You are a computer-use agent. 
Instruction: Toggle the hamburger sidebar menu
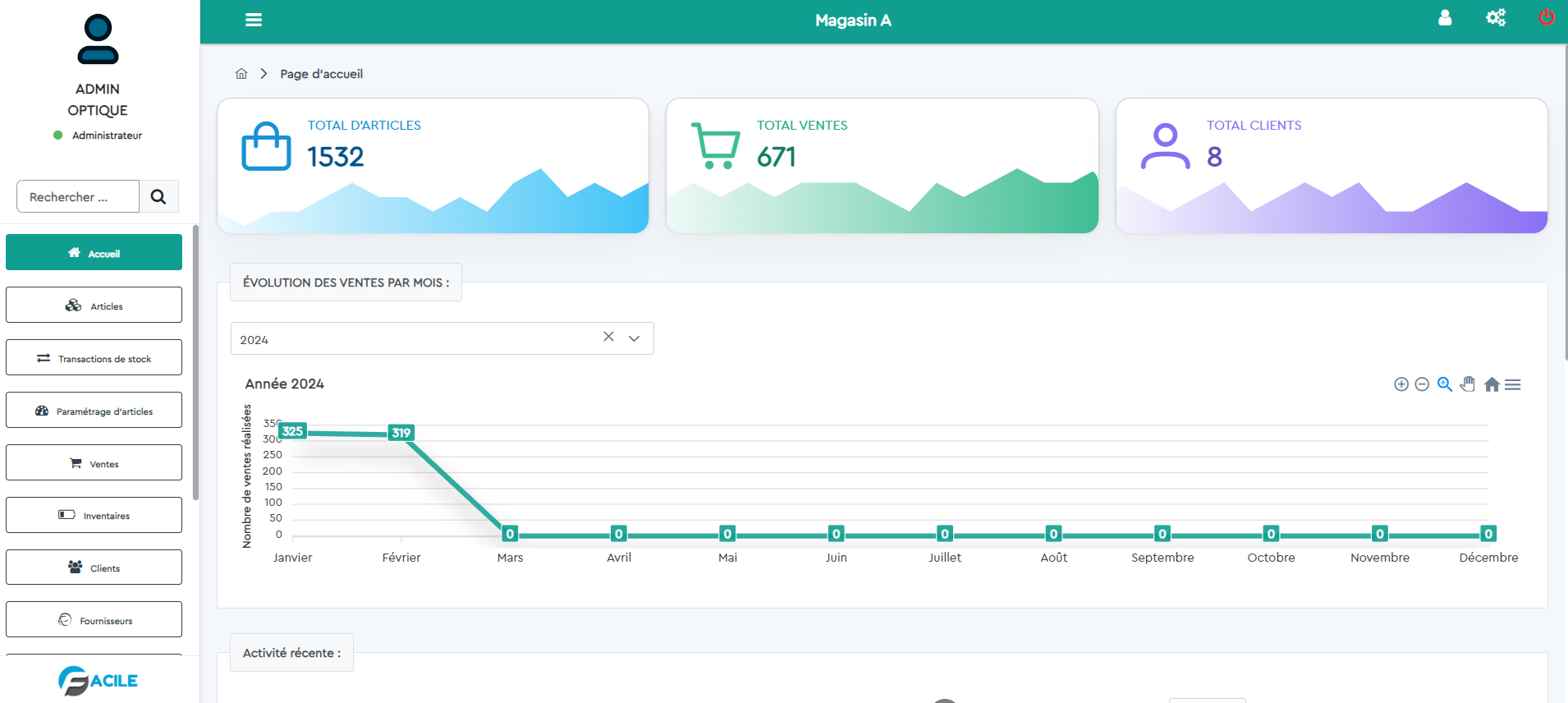[254, 20]
